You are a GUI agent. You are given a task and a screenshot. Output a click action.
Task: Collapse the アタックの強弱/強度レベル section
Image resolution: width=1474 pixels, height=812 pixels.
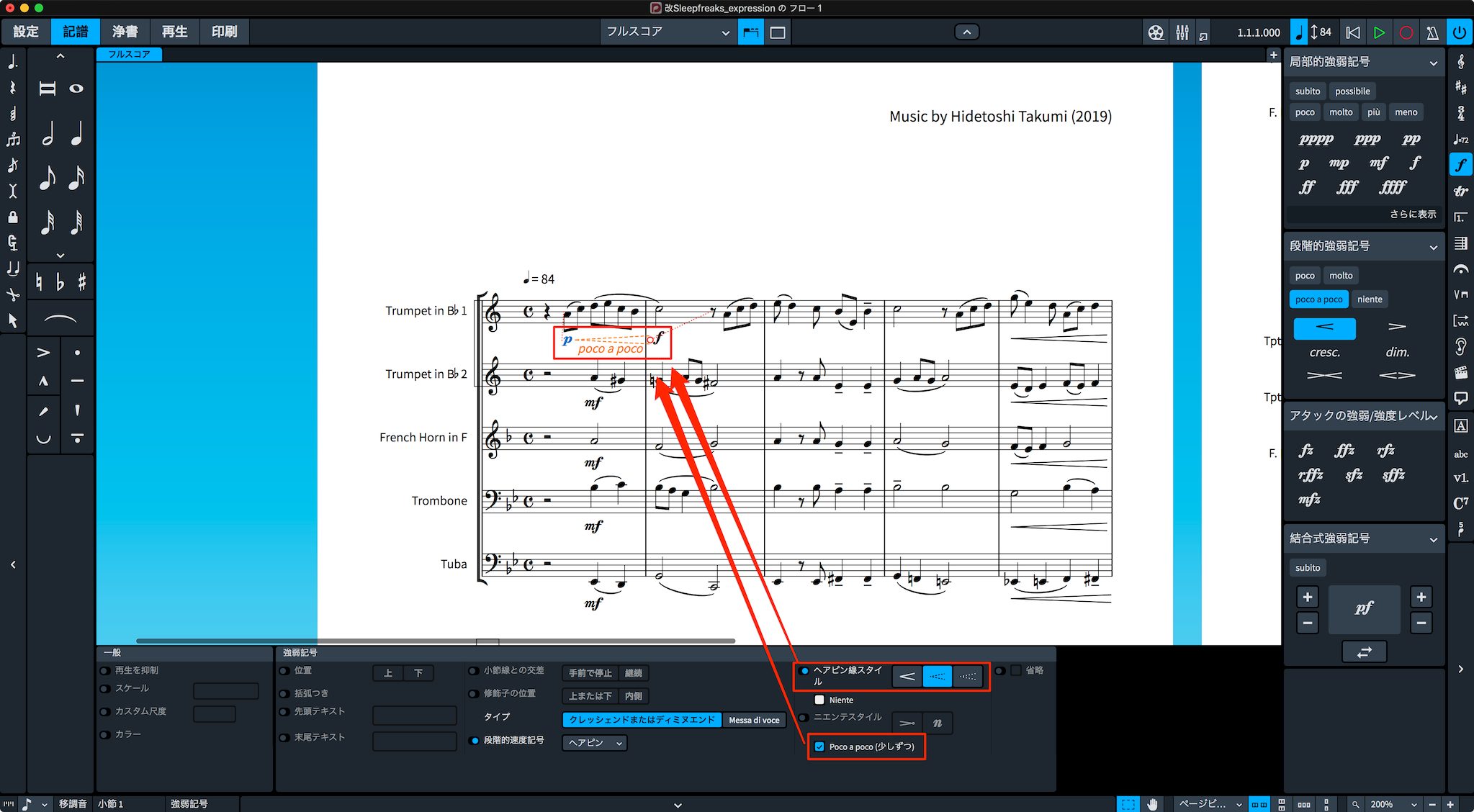(1433, 417)
